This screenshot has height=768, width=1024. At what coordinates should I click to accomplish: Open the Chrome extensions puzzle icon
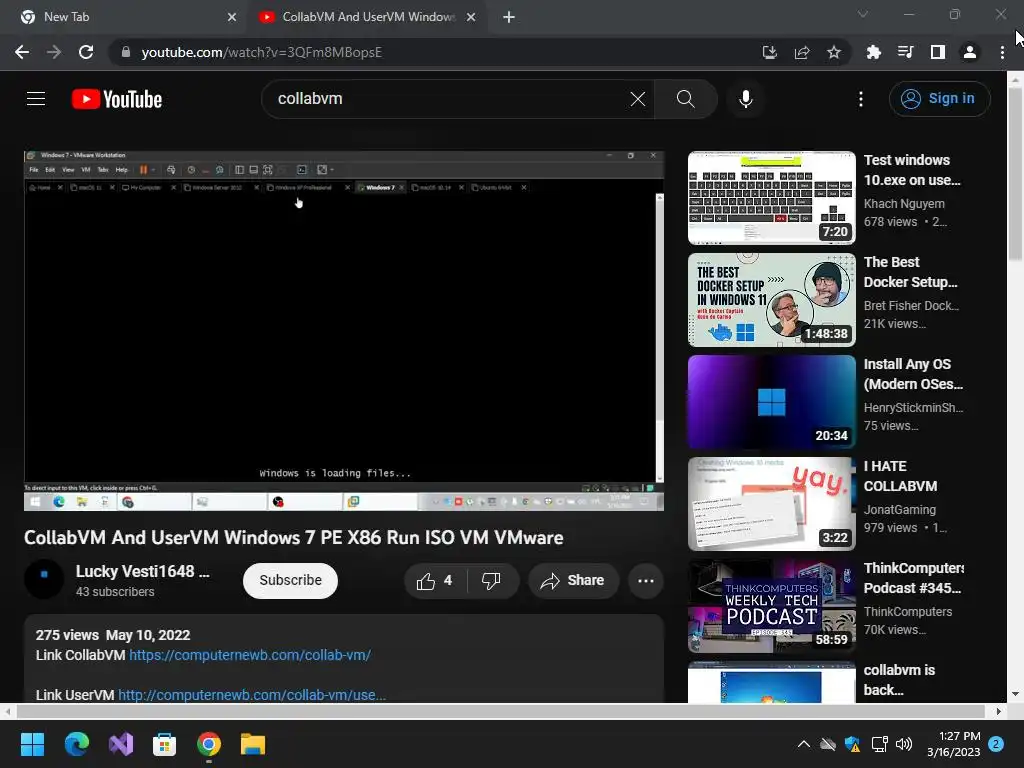pyautogui.click(x=873, y=52)
